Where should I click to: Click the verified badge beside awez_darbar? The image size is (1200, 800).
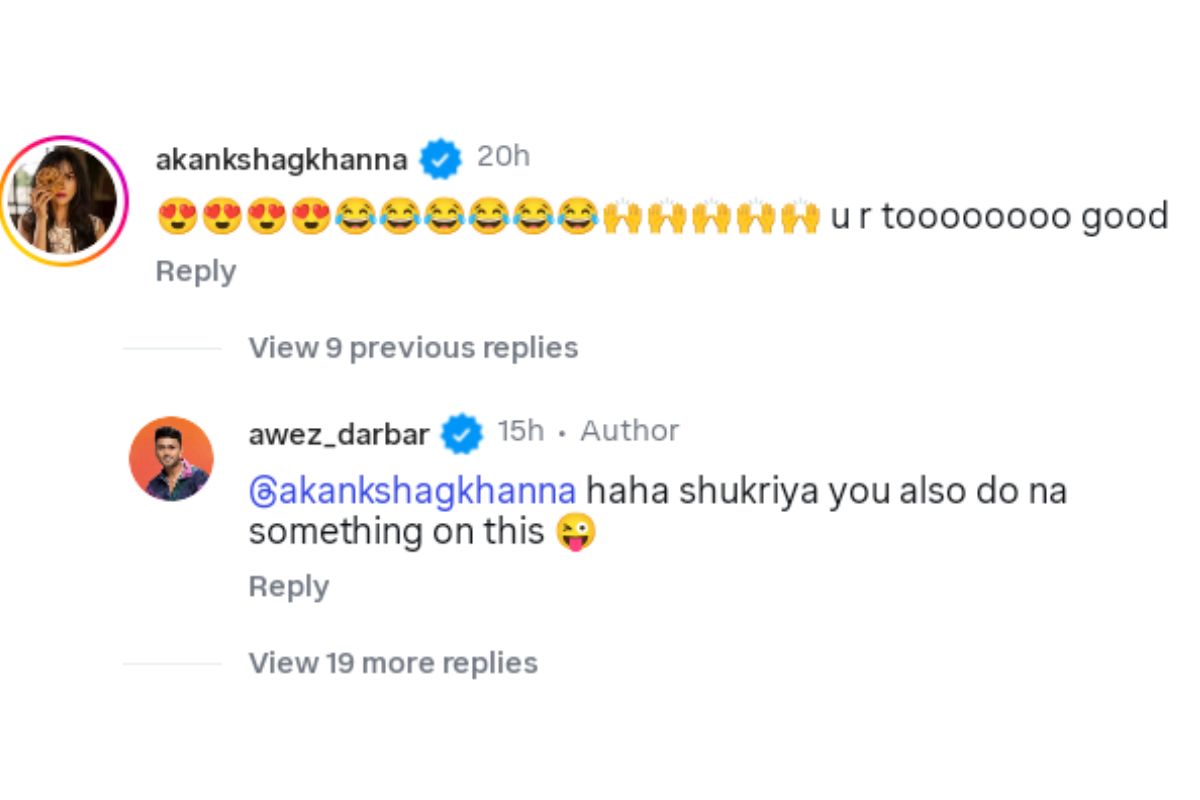(x=462, y=433)
